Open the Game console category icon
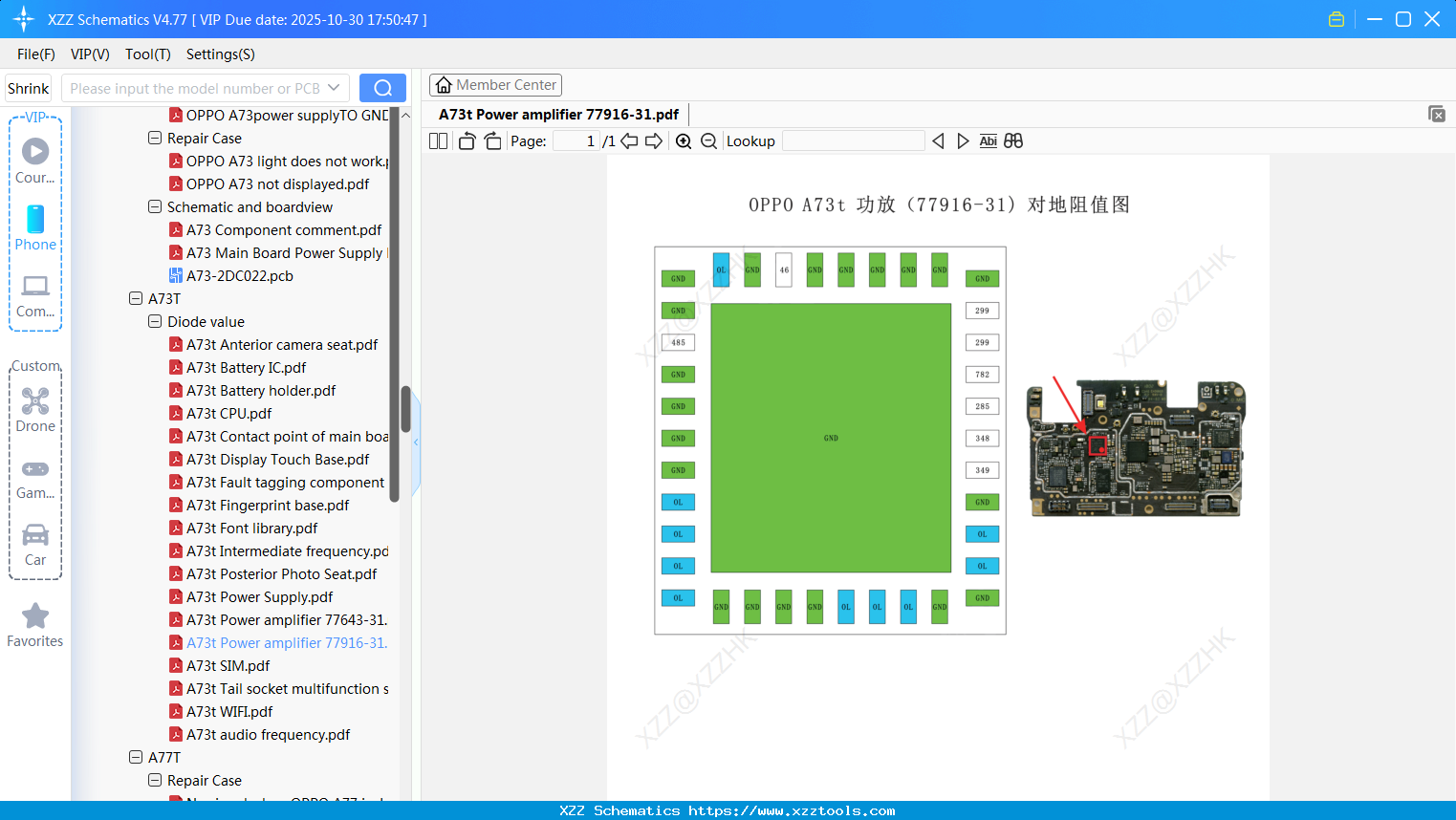The height and width of the screenshot is (820, 1456). (35, 469)
